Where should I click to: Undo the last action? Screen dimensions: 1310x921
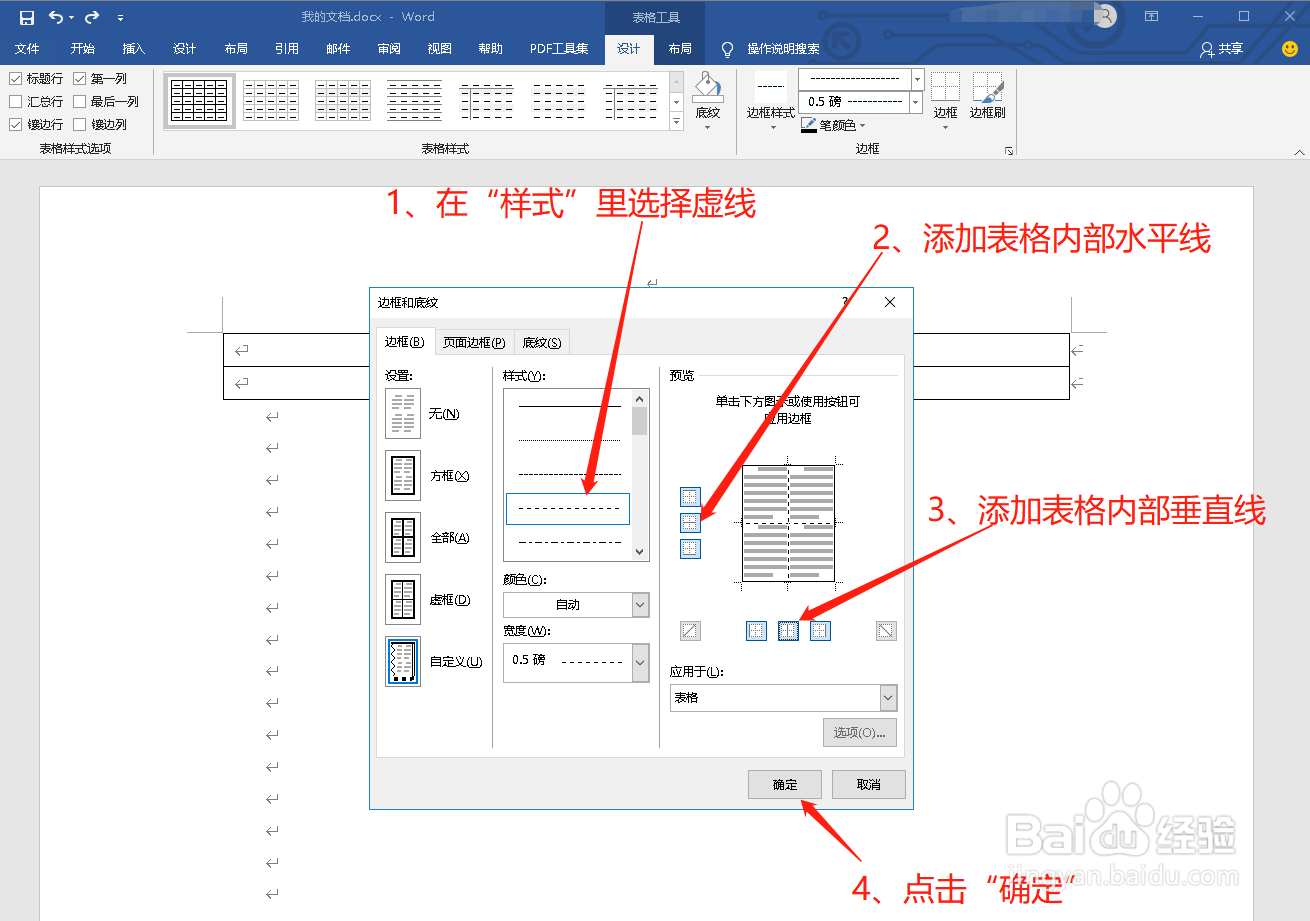[x=56, y=17]
